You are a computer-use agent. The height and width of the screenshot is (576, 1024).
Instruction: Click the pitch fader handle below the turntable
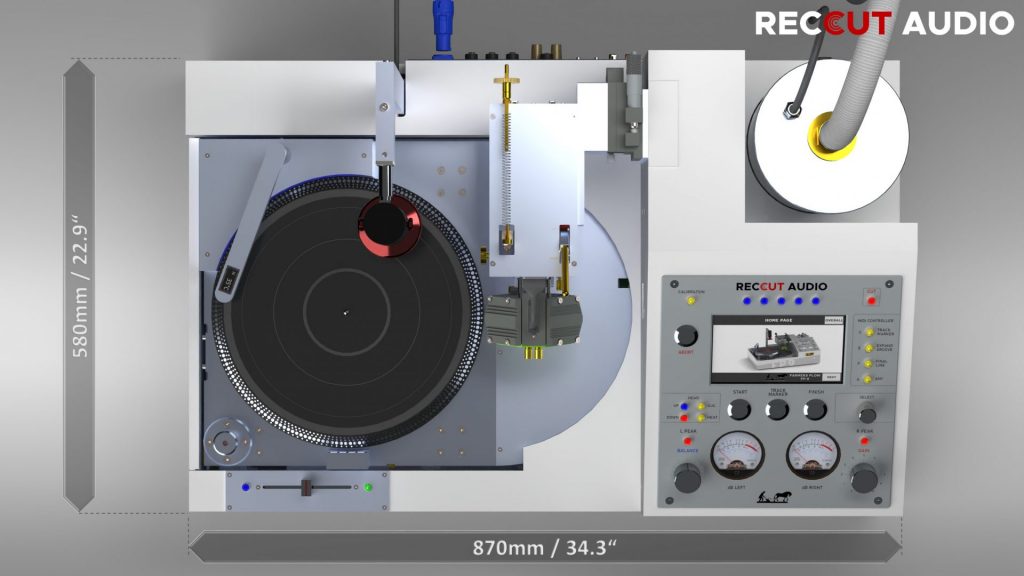(306, 487)
